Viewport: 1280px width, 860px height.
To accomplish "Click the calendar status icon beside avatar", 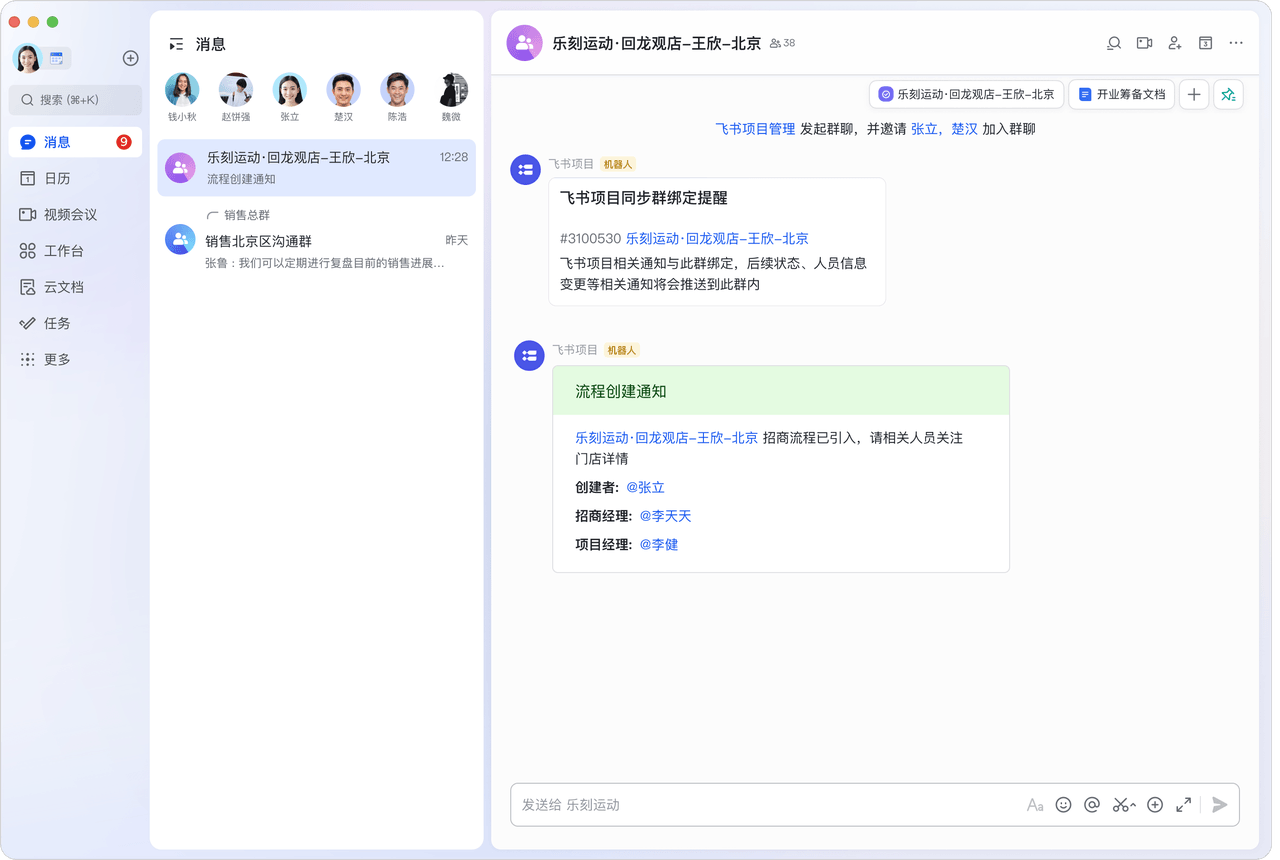I will click(x=56, y=58).
